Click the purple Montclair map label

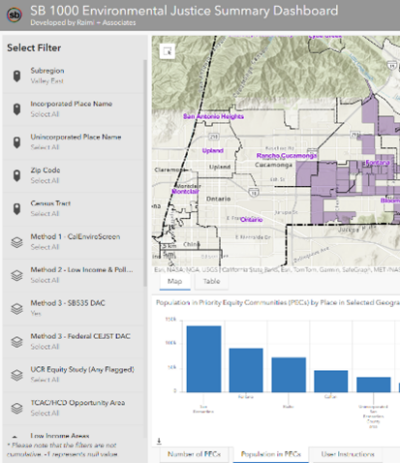pyautogui.click(x=185, y=191)
